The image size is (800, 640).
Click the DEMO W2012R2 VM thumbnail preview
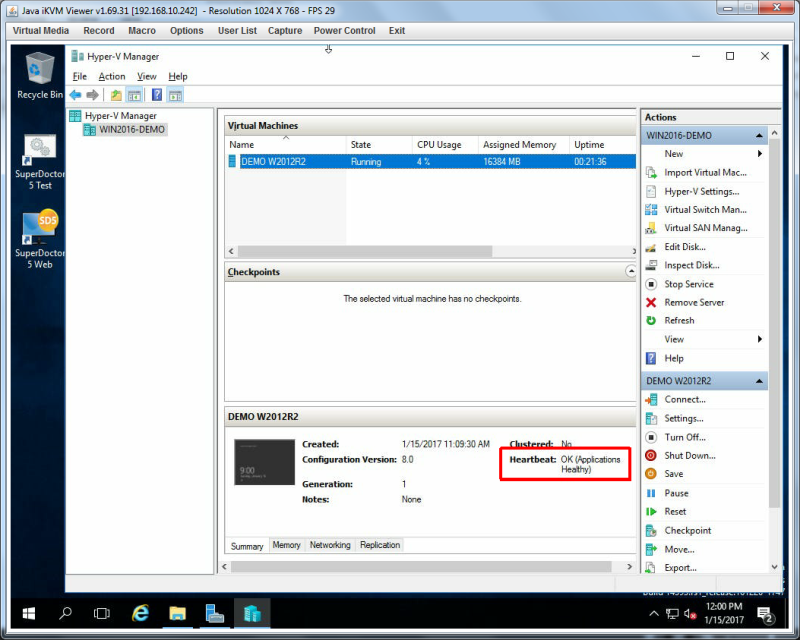(264, 462)
